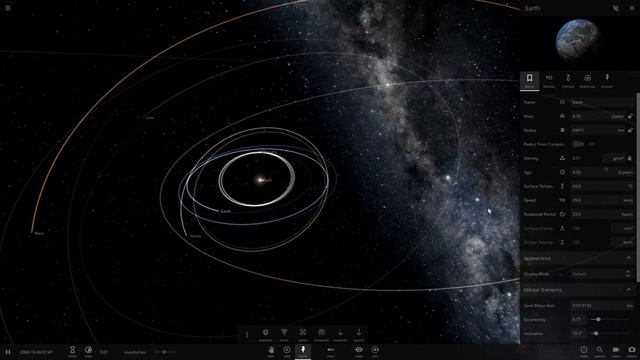Screen dimensions: 640x360
Task: Select the first bookmark tab in Earth panel
Action: click(x=529, y=81)
